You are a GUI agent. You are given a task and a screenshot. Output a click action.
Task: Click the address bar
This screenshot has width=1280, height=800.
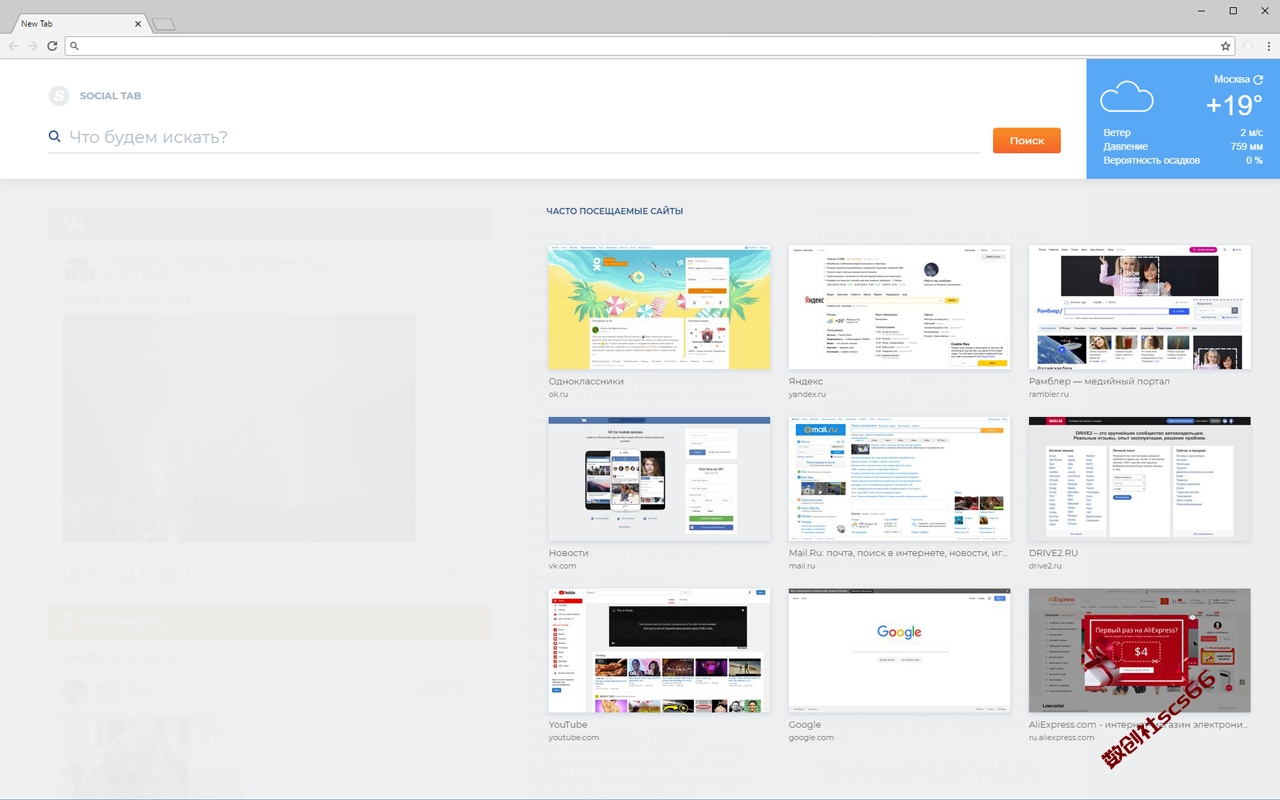(x=651, y=46)
